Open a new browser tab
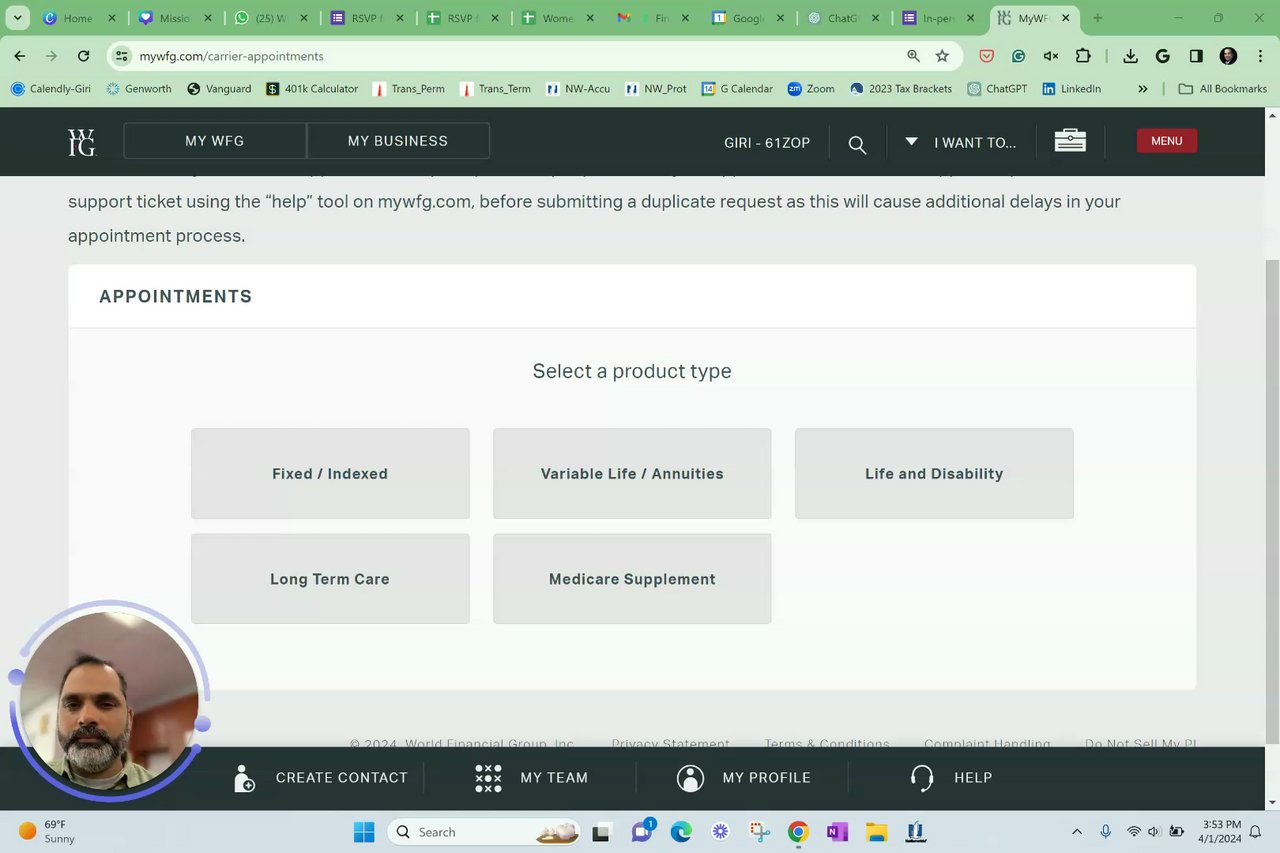This screenshot has height=853, width=1280. [1097, 18]
